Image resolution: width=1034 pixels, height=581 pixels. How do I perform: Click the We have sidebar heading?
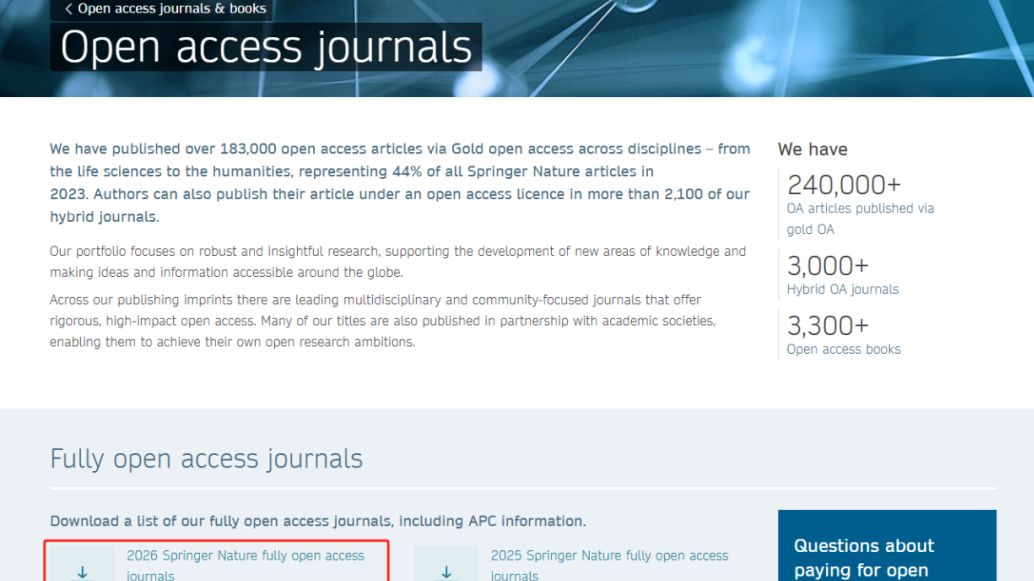pyautogui.click(x=812, y=149)
